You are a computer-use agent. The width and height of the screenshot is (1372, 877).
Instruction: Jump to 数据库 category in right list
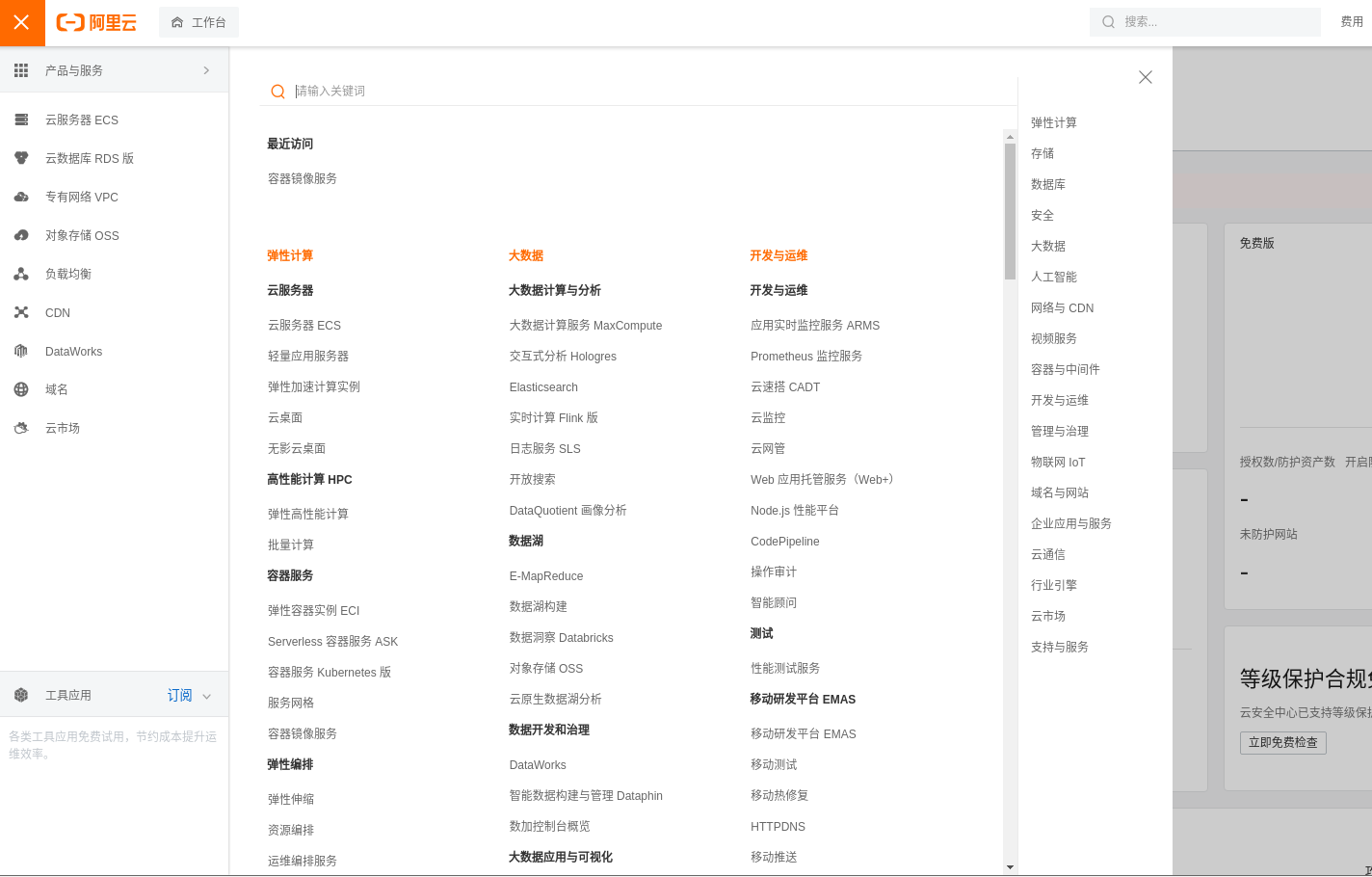click(x=1048, y=184)
